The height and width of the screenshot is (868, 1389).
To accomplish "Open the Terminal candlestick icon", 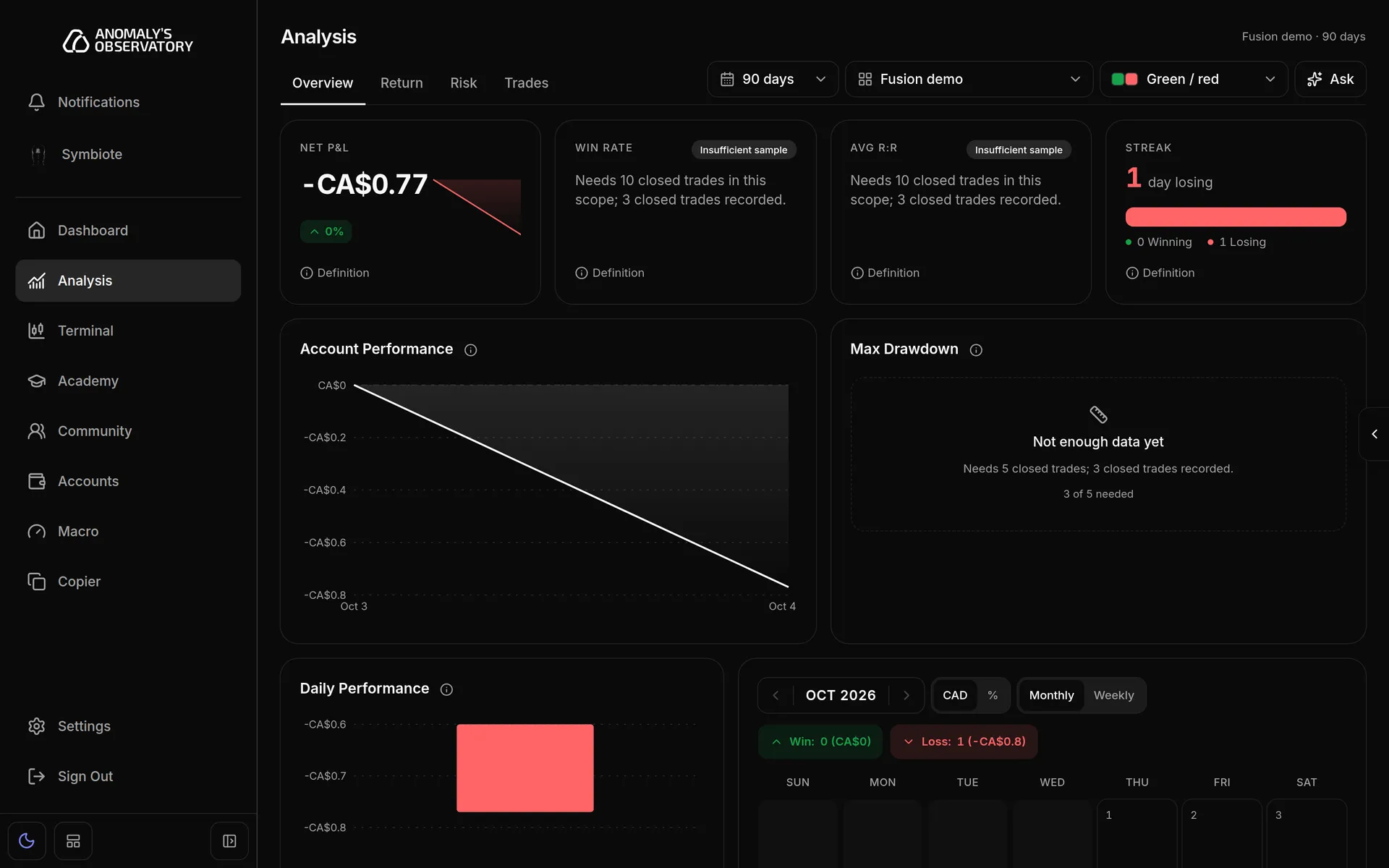I will pyautogui.click(x=36, y=331).
